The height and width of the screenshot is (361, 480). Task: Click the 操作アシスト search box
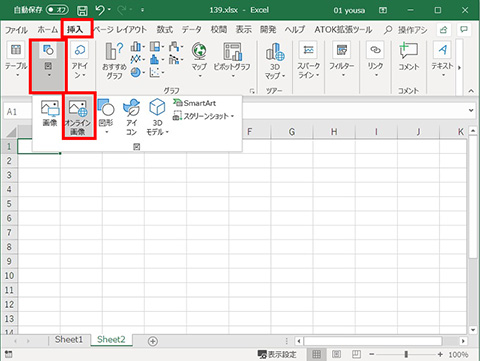(x=406, y=30)
